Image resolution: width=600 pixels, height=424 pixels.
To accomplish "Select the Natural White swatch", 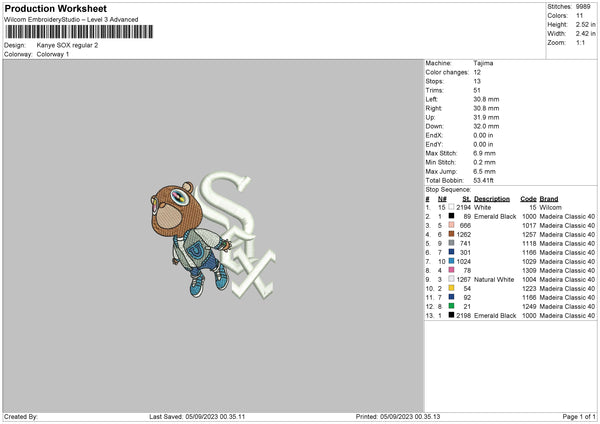I will [x=451, y=279].
